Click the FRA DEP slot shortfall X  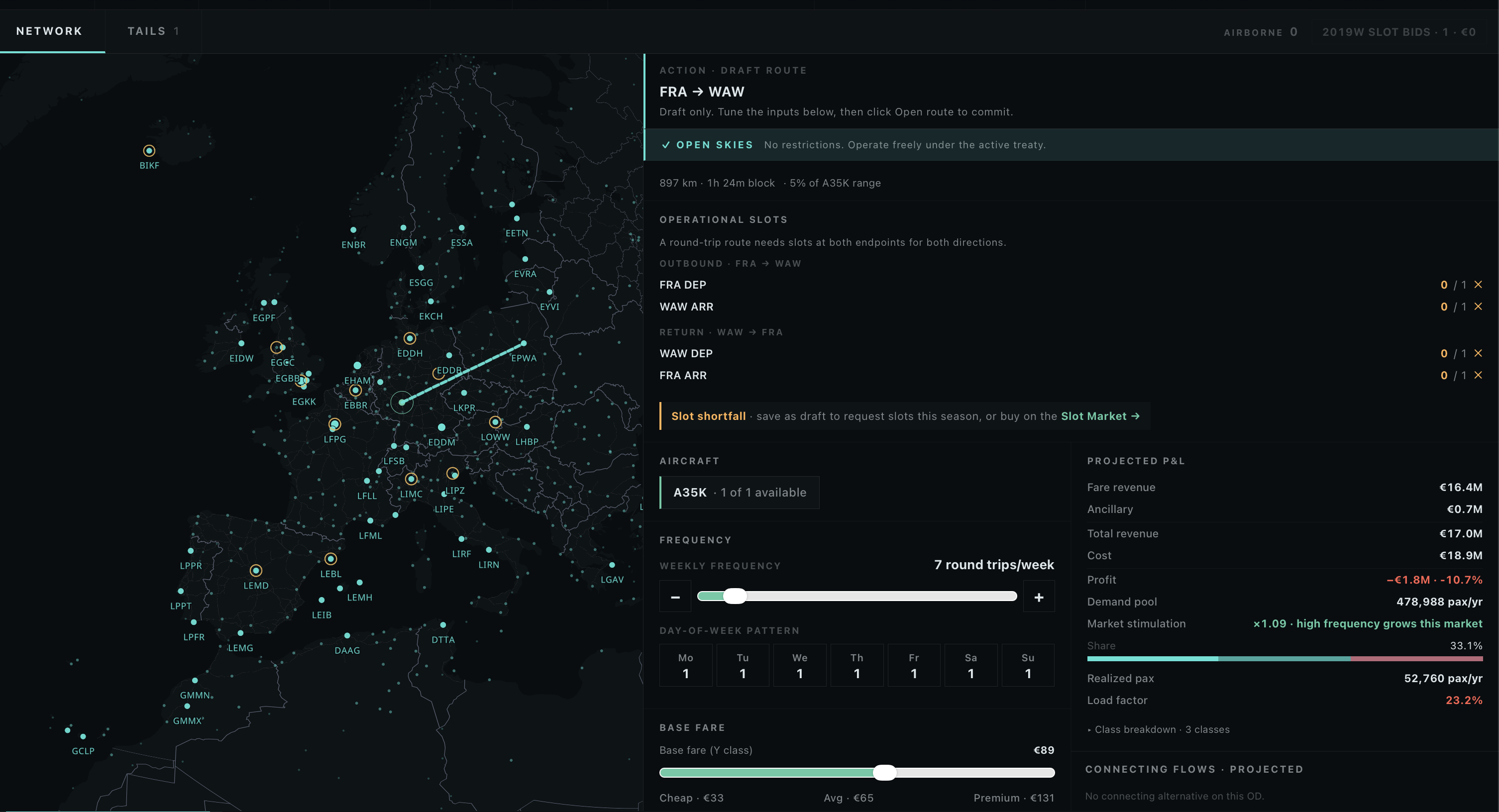point(1478,285)
